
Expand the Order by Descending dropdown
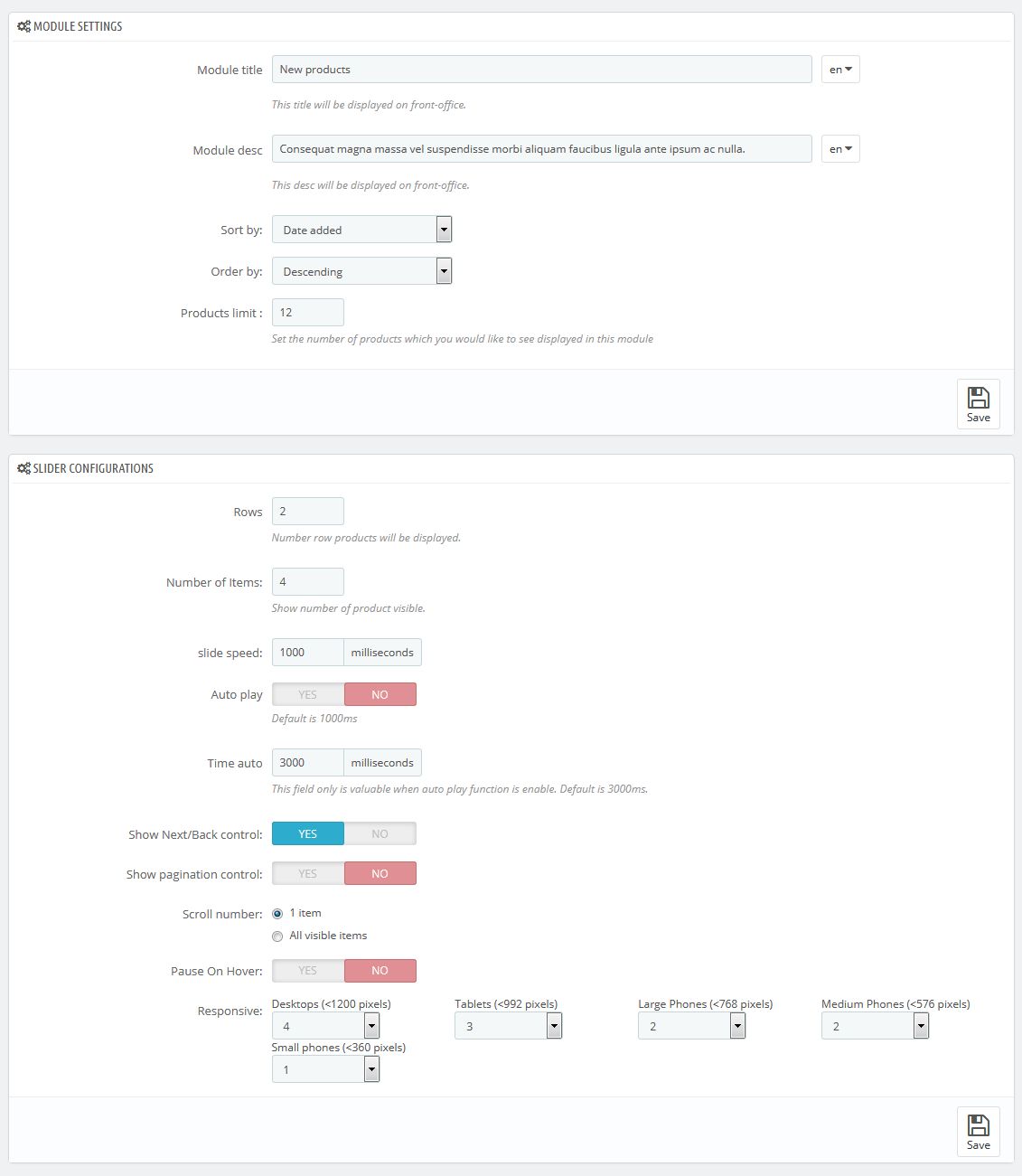361,272
